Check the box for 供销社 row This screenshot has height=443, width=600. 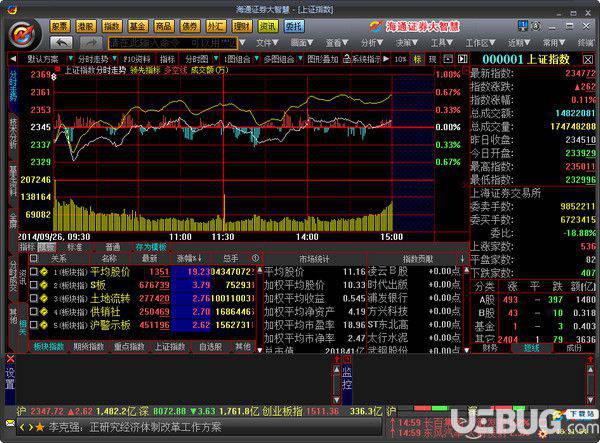tap(34, 312)
